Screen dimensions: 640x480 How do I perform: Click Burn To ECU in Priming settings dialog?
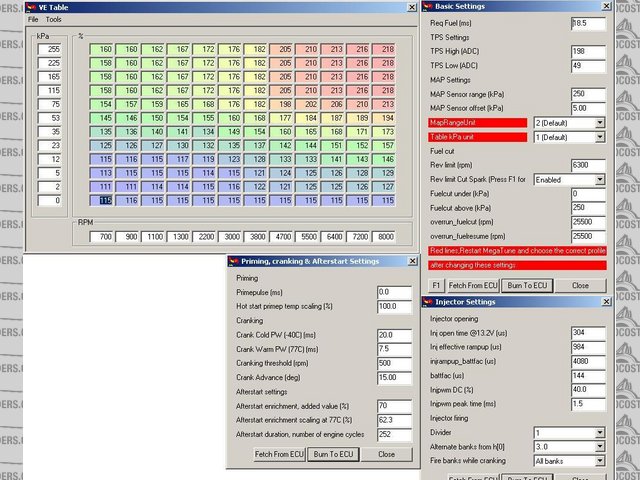[x=332, y=453]
